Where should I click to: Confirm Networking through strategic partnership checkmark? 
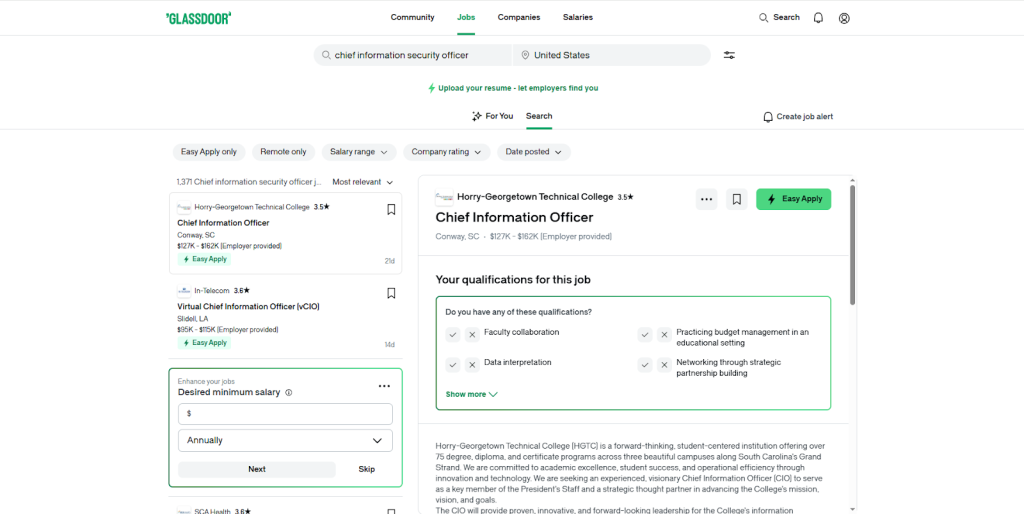645,365
